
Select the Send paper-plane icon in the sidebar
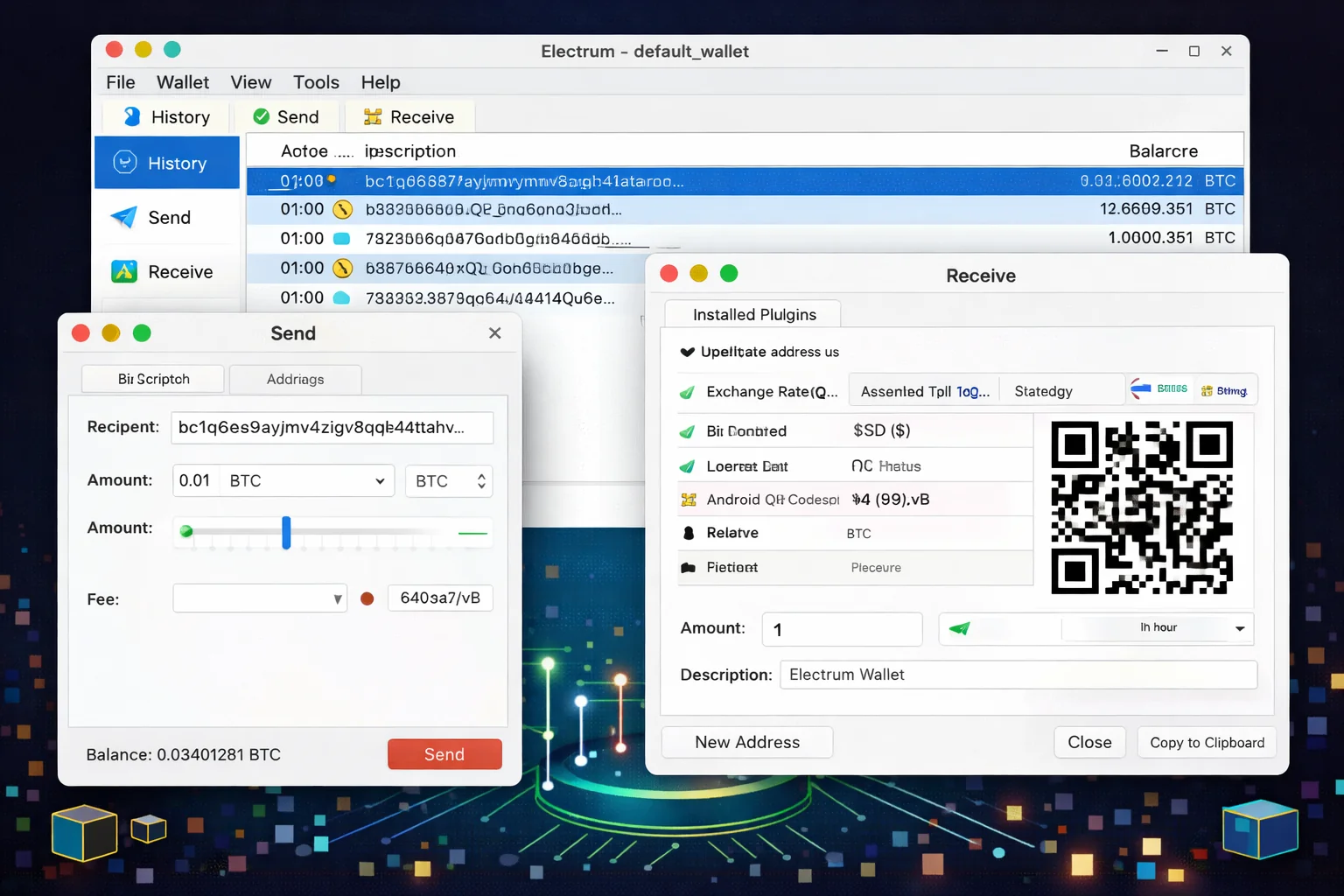(x=123, y=217)
